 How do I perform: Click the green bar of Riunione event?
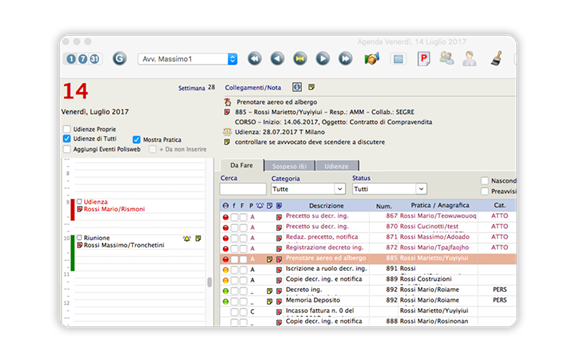coord(73,253)
